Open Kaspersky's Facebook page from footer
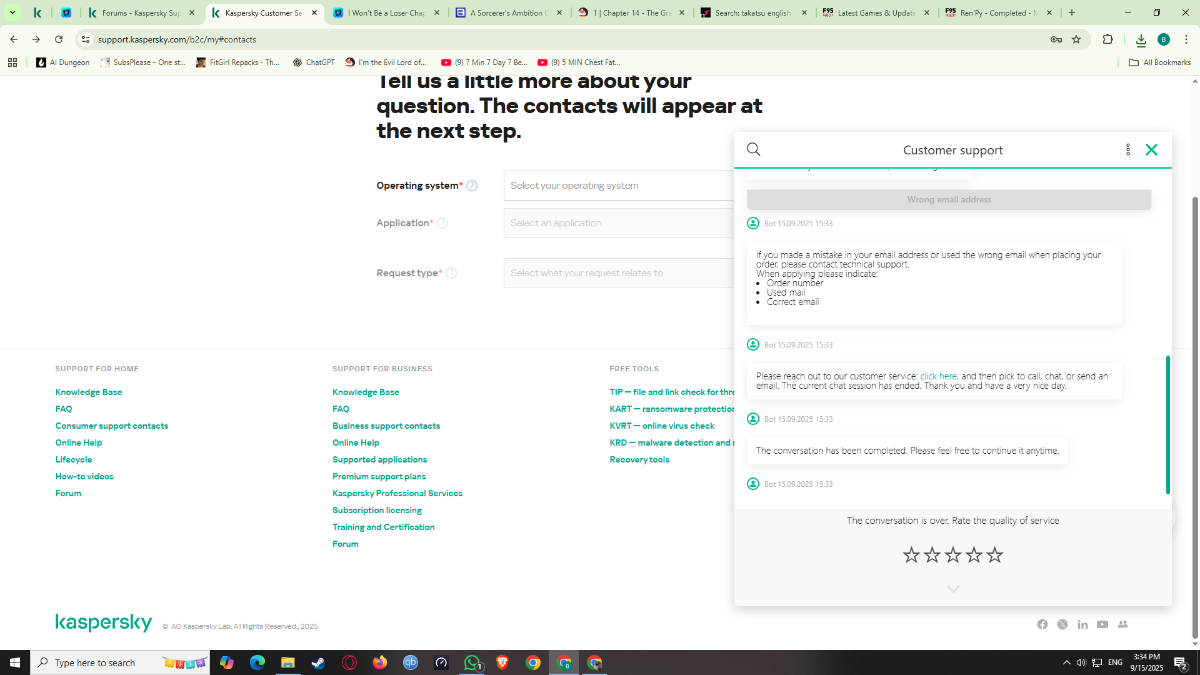 [x=1042, y=624]
